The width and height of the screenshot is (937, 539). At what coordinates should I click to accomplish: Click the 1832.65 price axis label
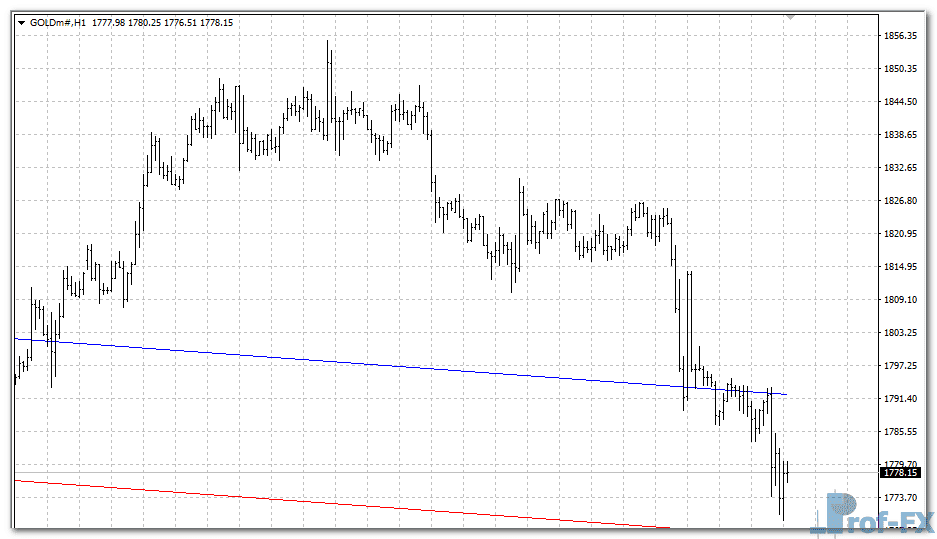901,168
